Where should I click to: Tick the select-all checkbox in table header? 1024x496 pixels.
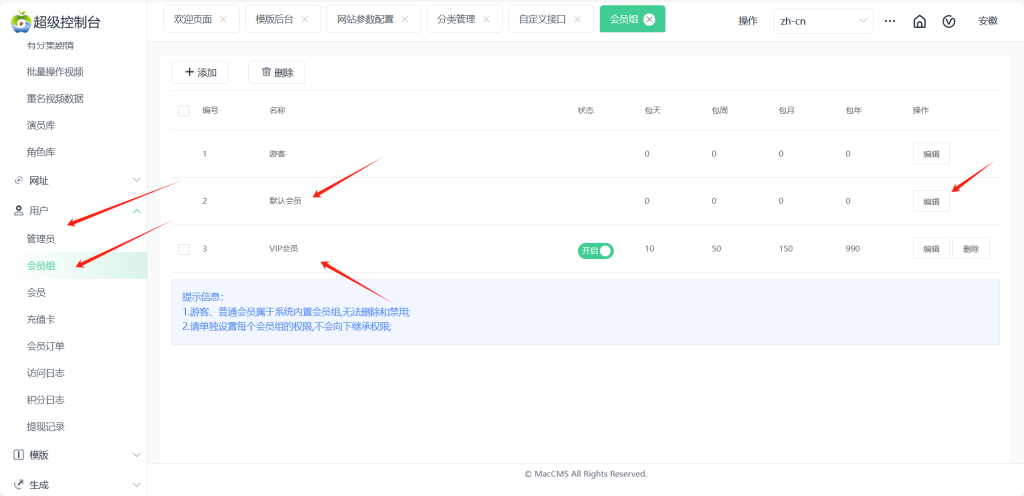pyautogui.click(x=184, y=111)
